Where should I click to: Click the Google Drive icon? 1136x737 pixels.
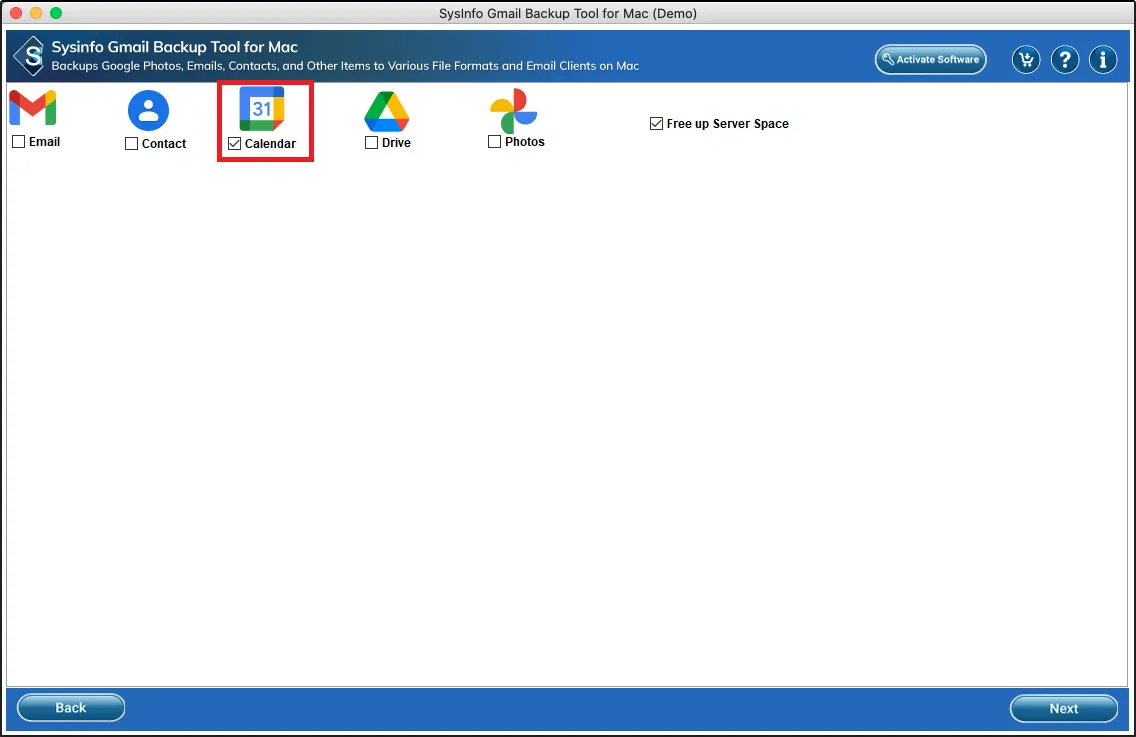coord(387,111)
